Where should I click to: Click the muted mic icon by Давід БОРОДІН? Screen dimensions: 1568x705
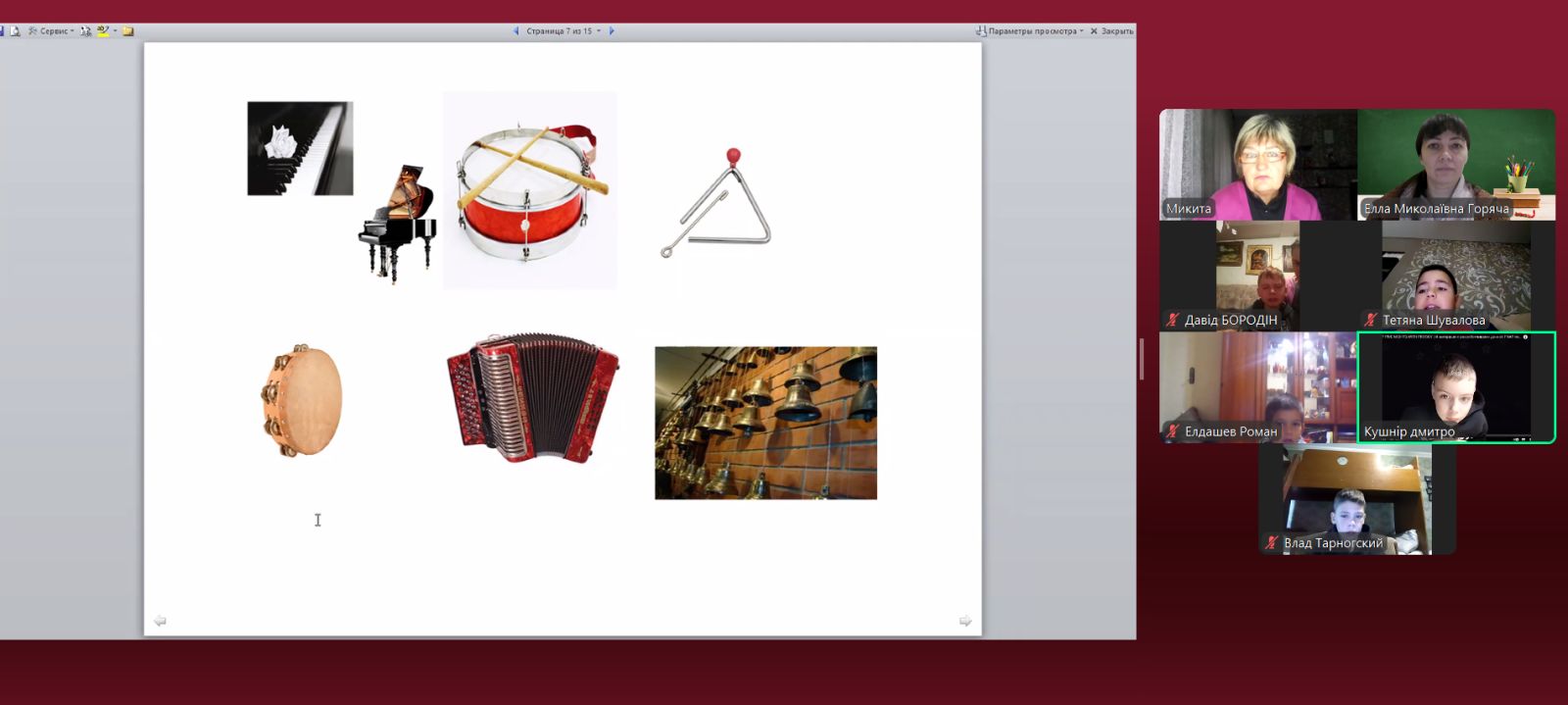coord(1172,320)
